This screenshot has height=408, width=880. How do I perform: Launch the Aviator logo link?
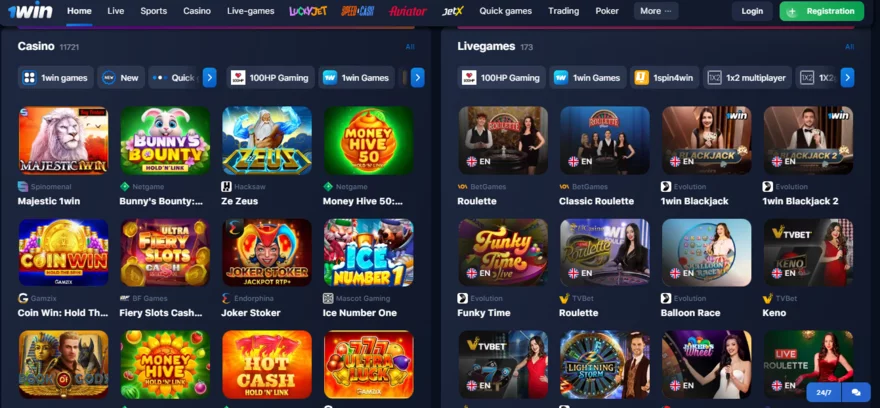(408, 11)
